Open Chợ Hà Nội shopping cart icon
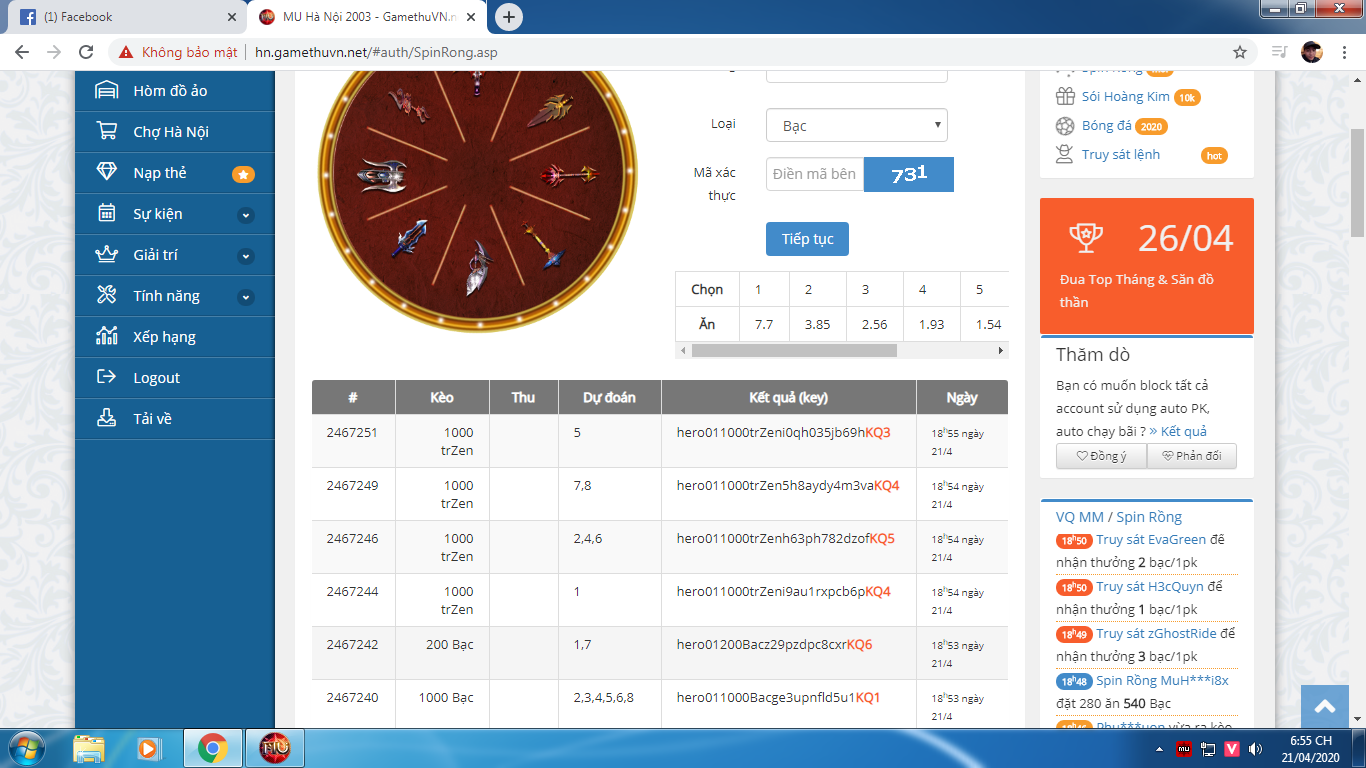Screen dimensions: 1366x768 (106, 132)
